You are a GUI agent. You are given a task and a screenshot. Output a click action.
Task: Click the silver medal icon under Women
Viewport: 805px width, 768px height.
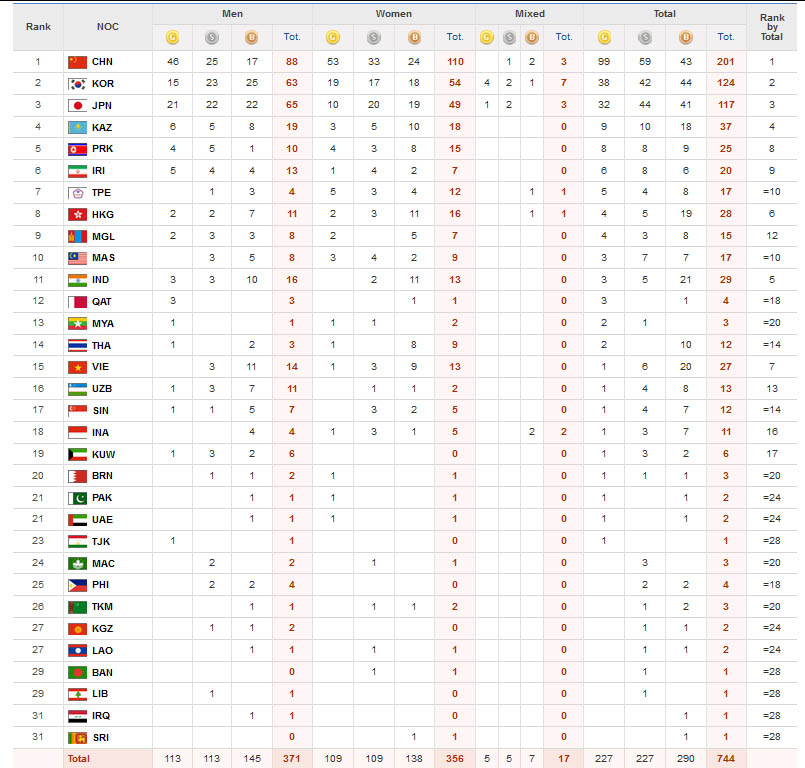pos(373,38)
